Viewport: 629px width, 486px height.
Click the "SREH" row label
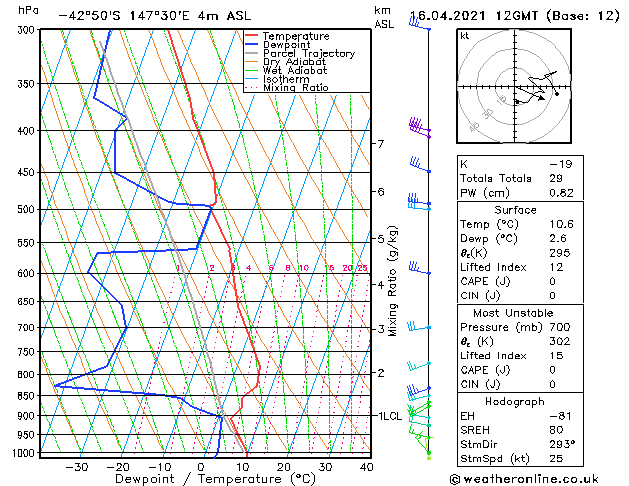(475, 430)
